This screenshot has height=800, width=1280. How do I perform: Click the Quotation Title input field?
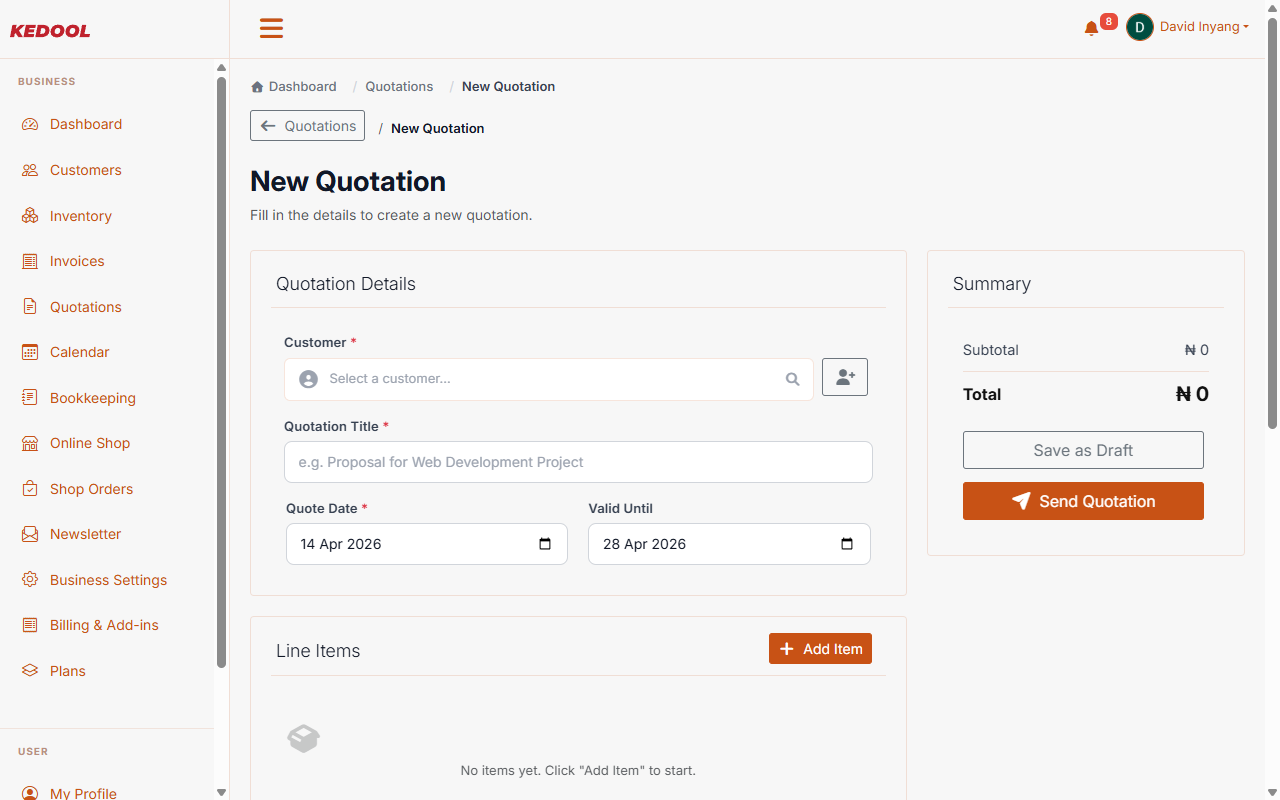(578, 462)
